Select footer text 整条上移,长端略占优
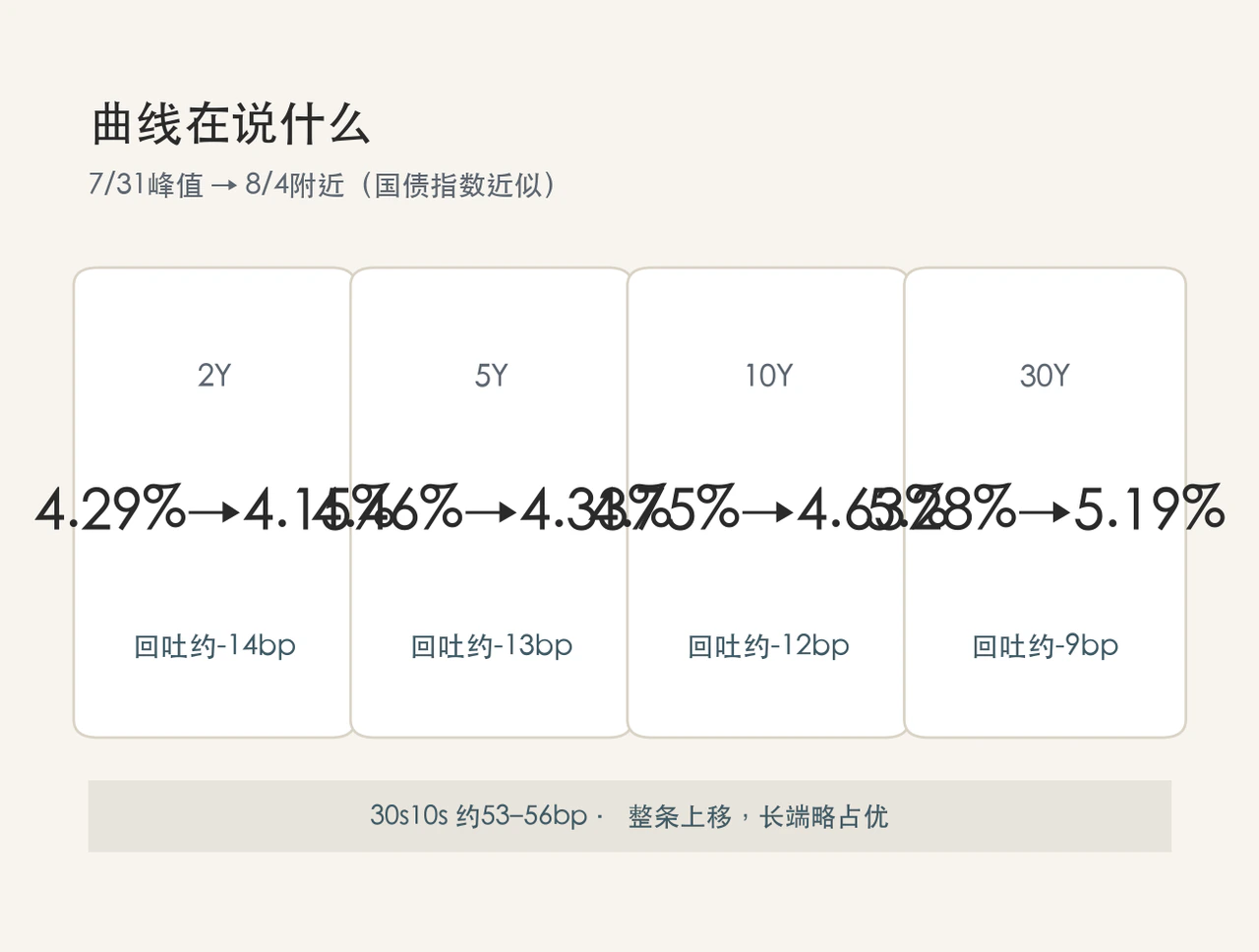The height and width of the screenshot is (952, 1259). pos(758,816)
